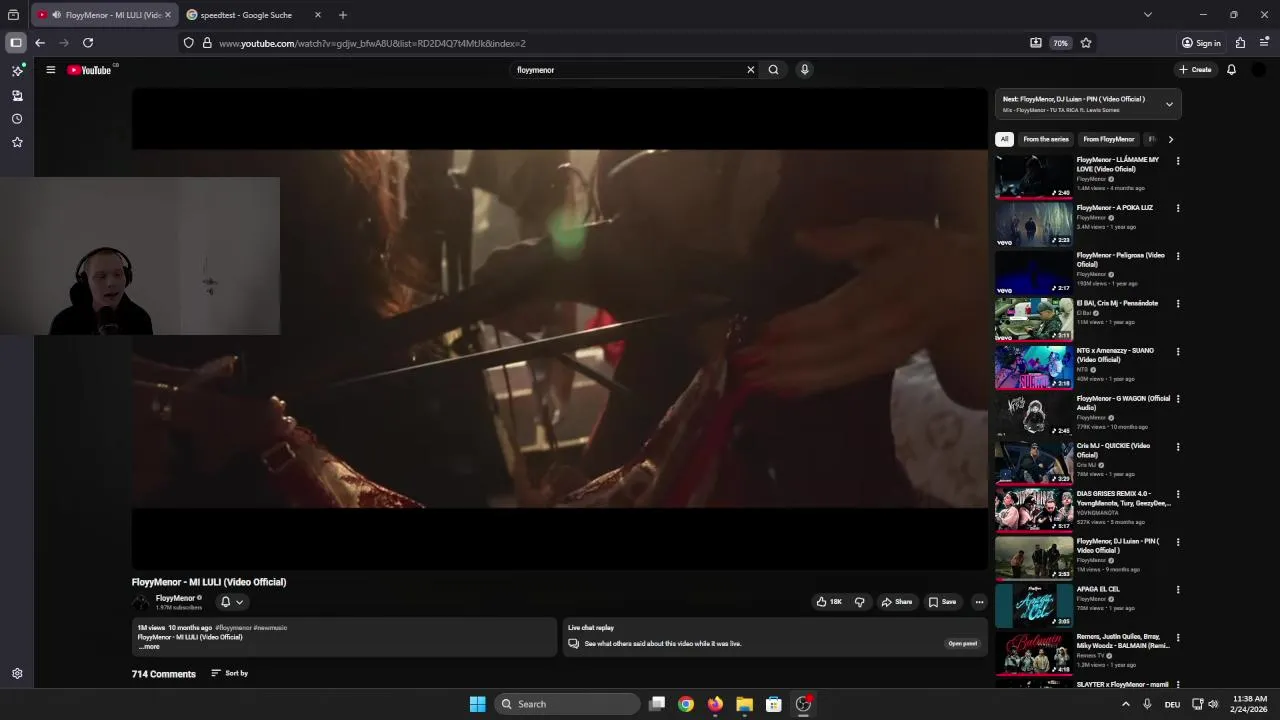
Task: Sign in to the browser account
Action: coord(1201,43)
